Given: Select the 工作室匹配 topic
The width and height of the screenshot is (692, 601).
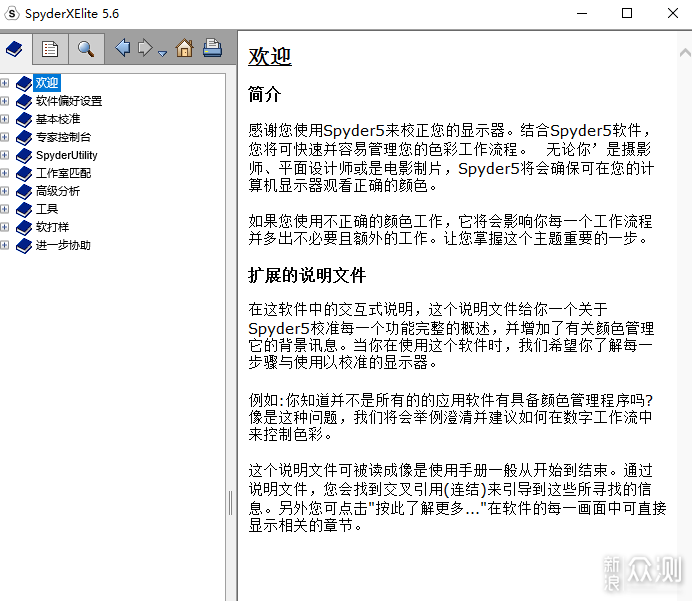Looking at the screenshot, I should pos(63,173).
